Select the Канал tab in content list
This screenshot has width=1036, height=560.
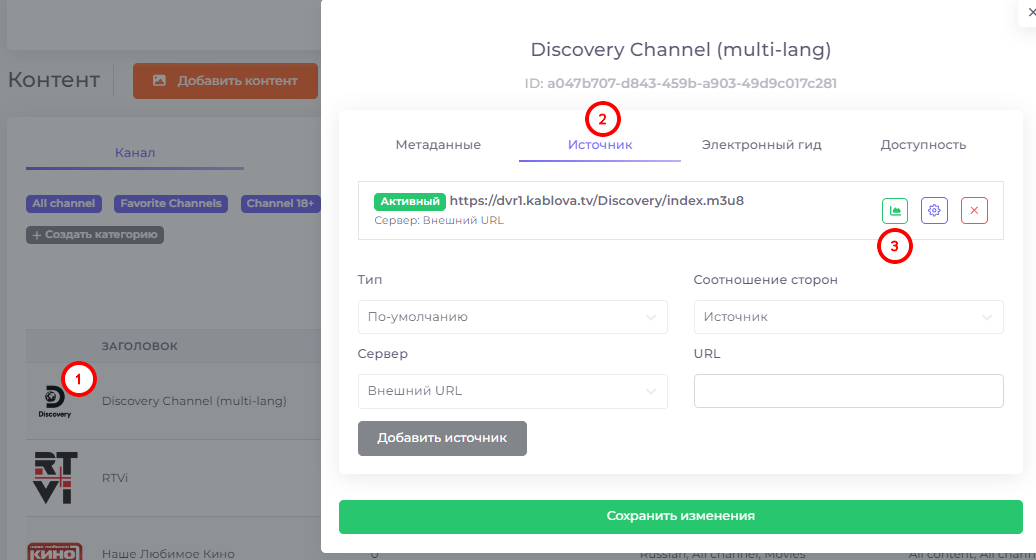[135, 153]
